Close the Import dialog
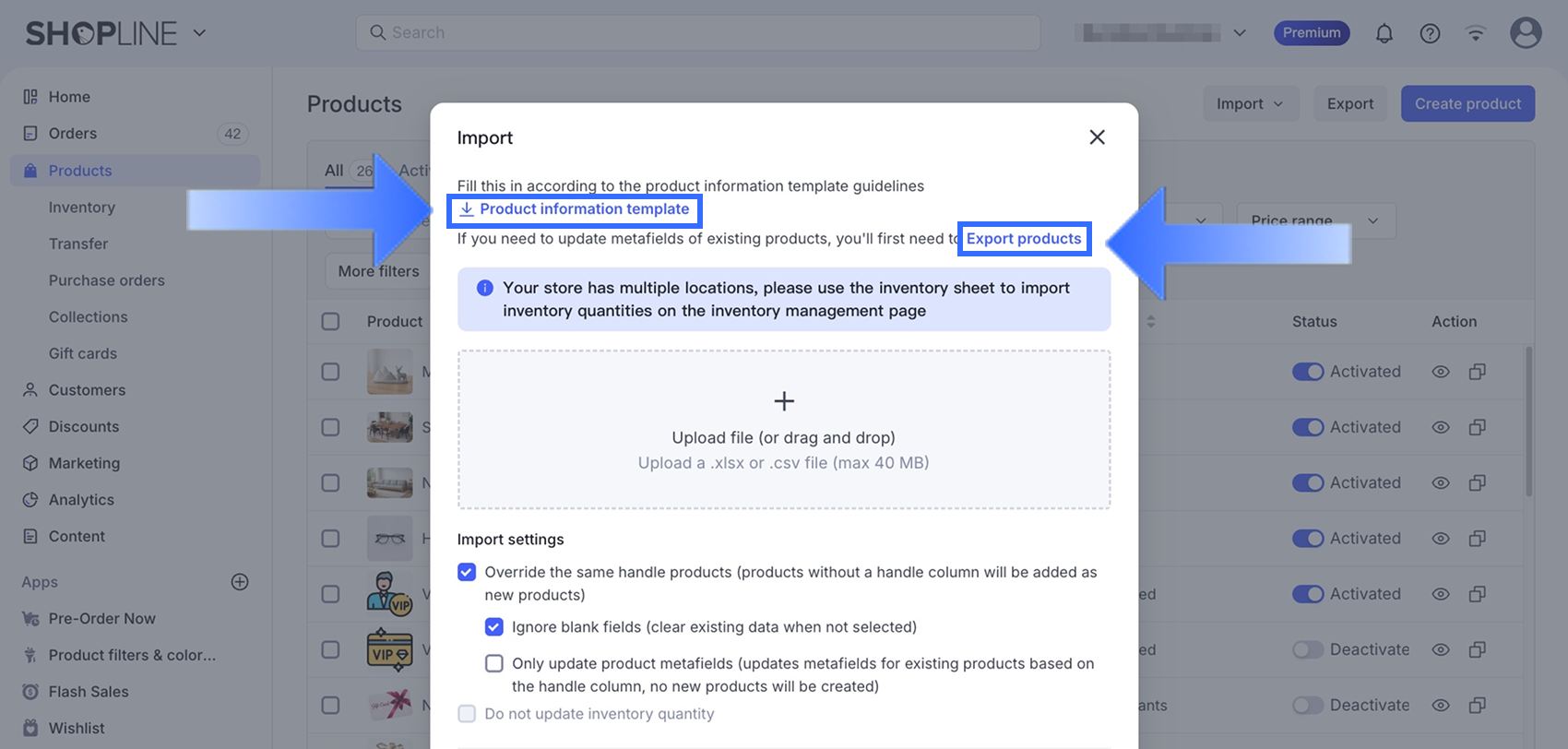Screen dimensions: 1568x749 tap(1097, 137)
